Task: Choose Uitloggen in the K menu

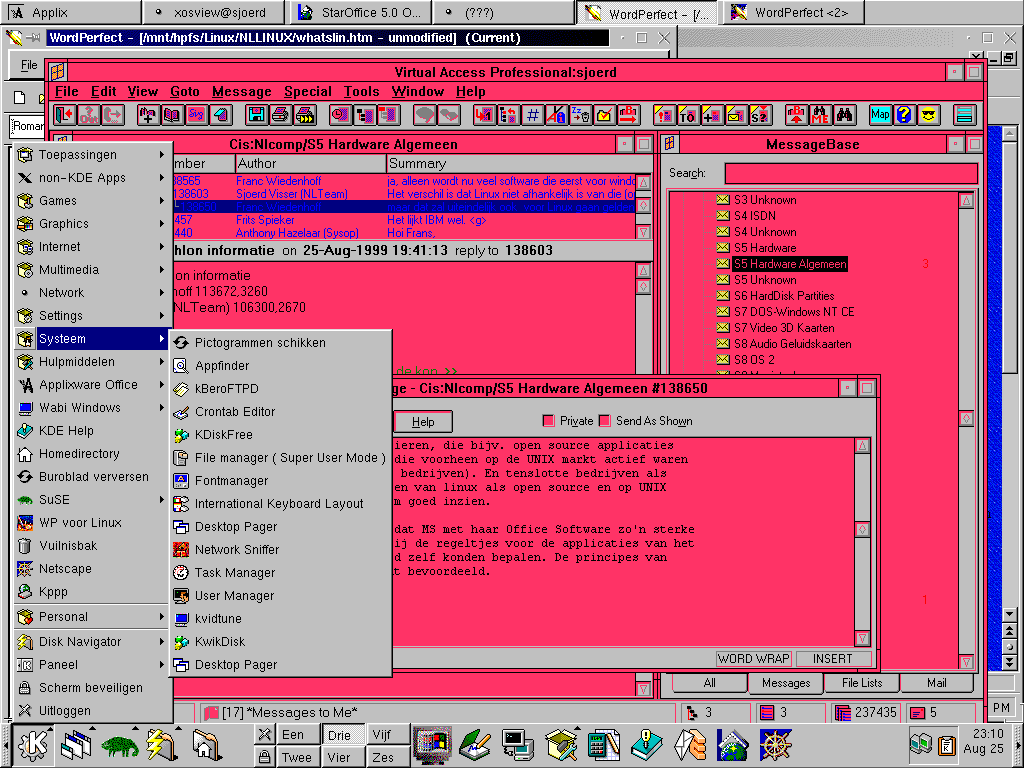Action: pyautogui.click(x=91, y=711)
